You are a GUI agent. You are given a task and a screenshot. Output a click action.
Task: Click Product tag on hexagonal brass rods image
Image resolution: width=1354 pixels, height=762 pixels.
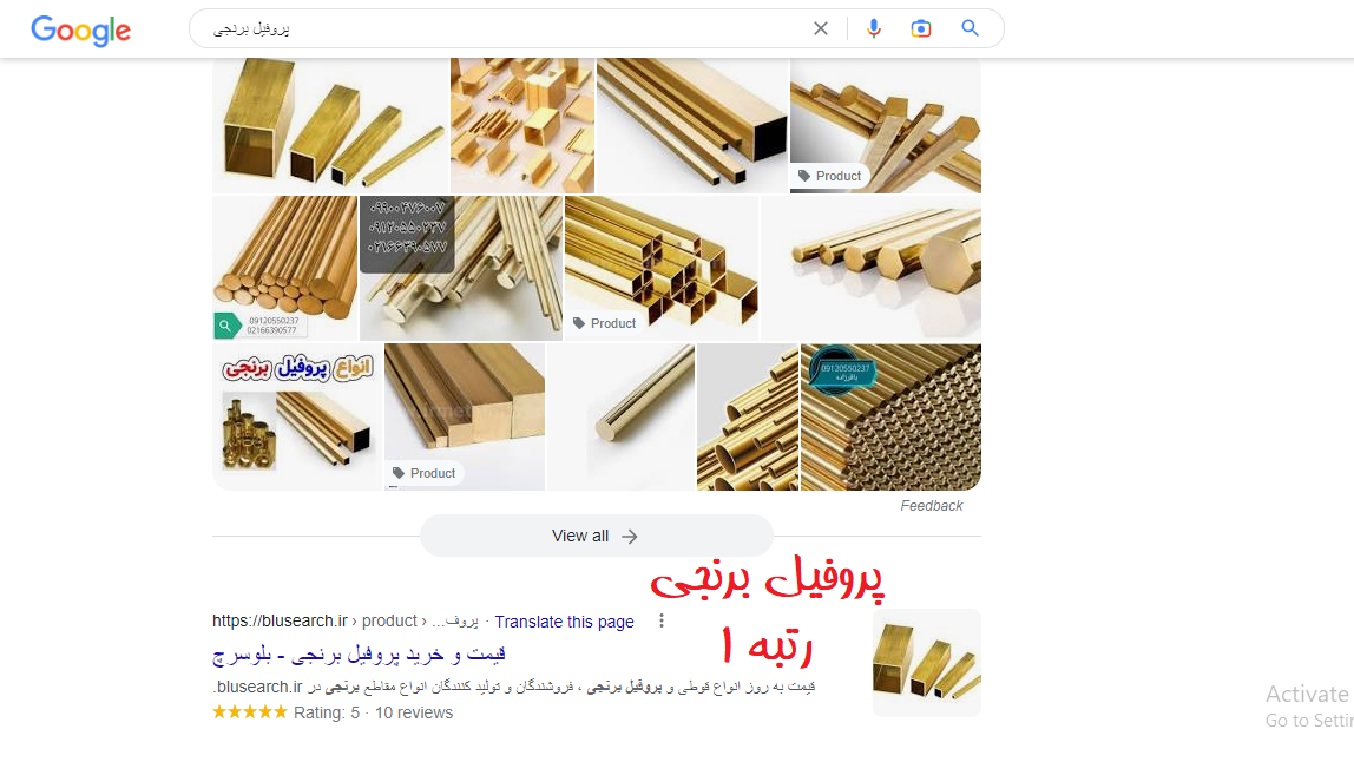(829, 176)
